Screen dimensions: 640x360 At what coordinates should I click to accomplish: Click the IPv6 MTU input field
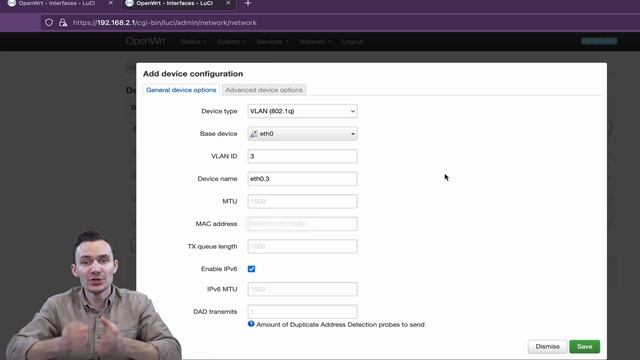tap(302, 289)
